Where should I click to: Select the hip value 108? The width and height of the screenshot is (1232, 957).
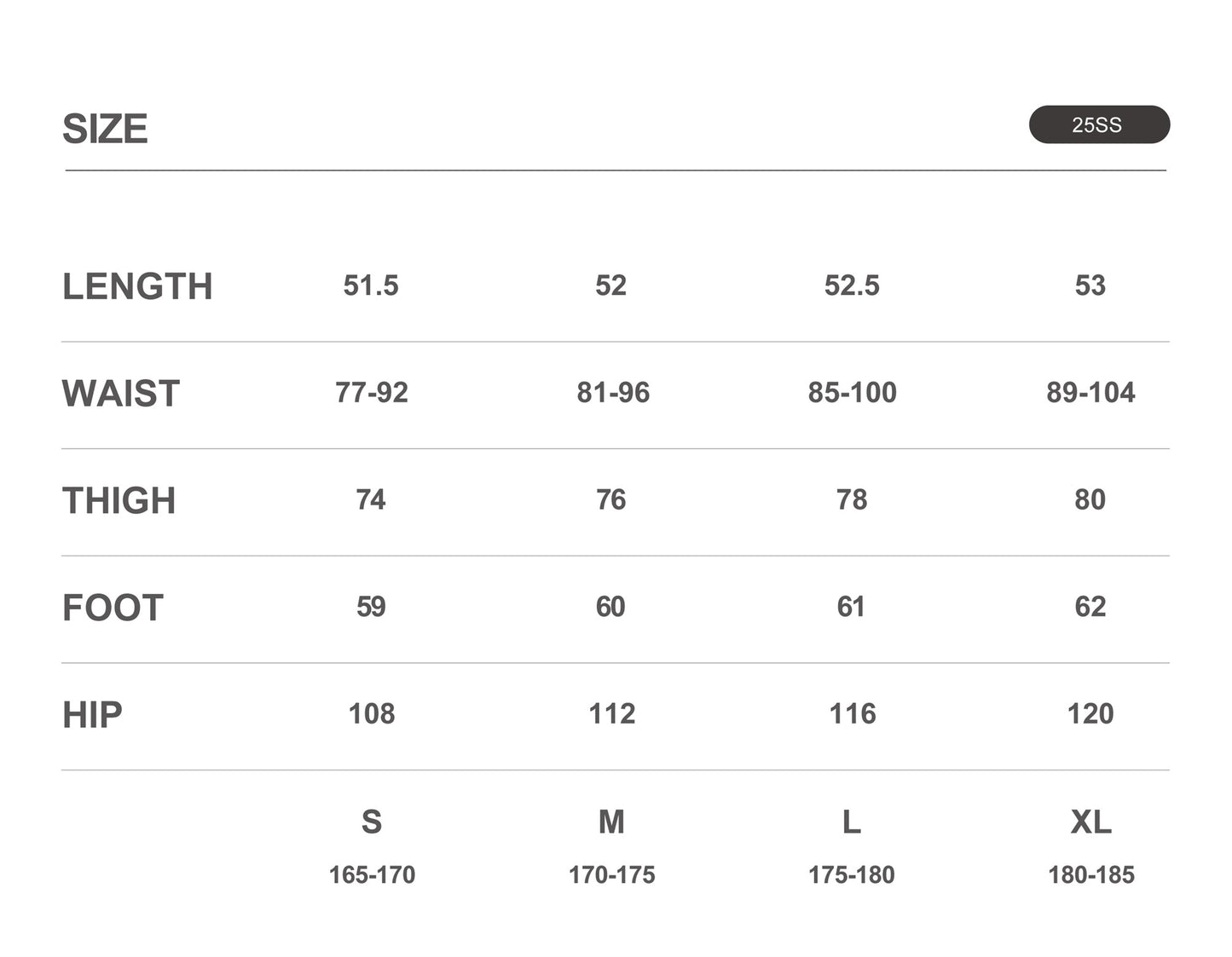(371, 713)
